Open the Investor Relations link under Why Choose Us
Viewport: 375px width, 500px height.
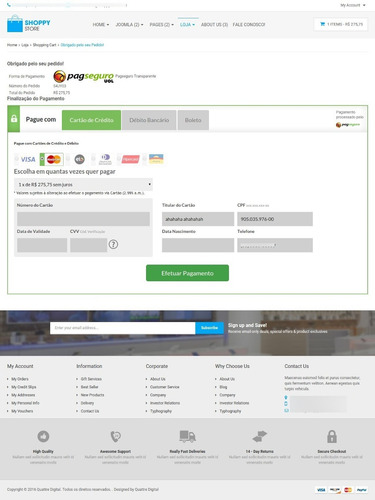[x=234, y=403]
